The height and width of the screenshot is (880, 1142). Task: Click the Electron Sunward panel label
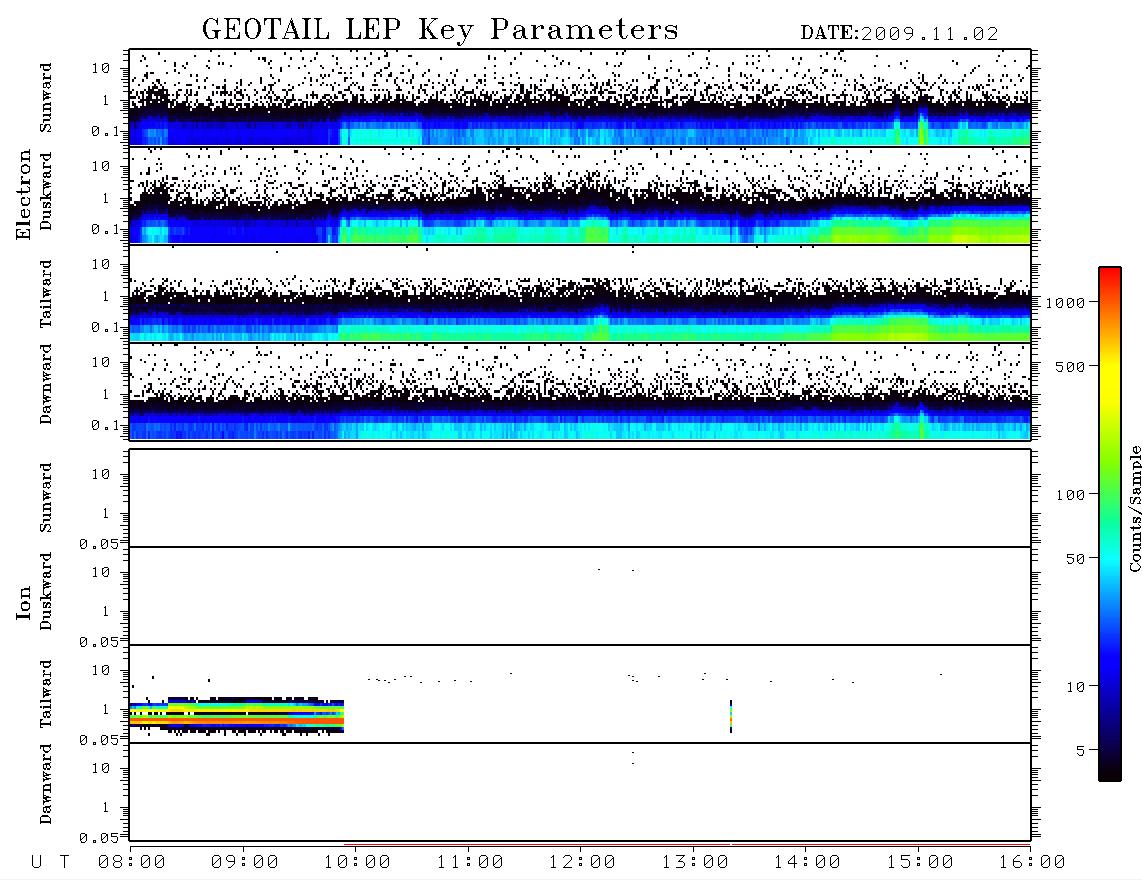(x=46, y=98)
